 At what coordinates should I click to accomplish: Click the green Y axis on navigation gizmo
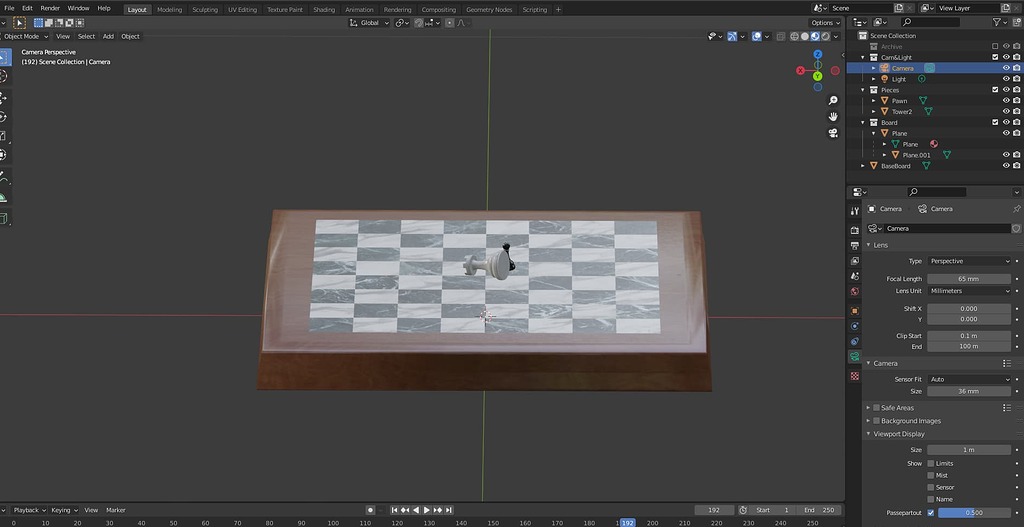coord(818,76)
